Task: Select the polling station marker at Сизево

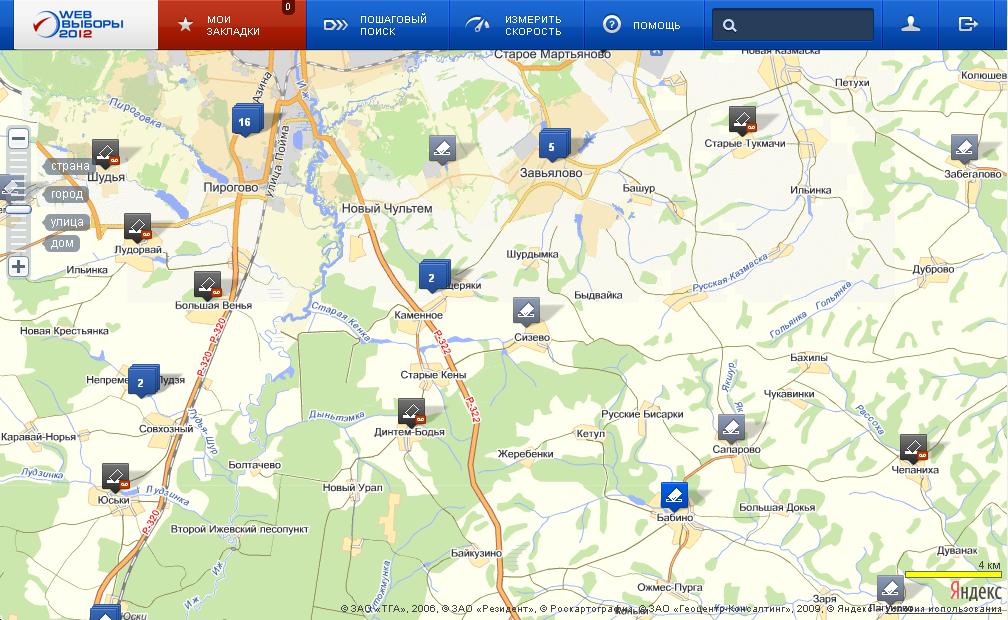Action: coord(526,312)
